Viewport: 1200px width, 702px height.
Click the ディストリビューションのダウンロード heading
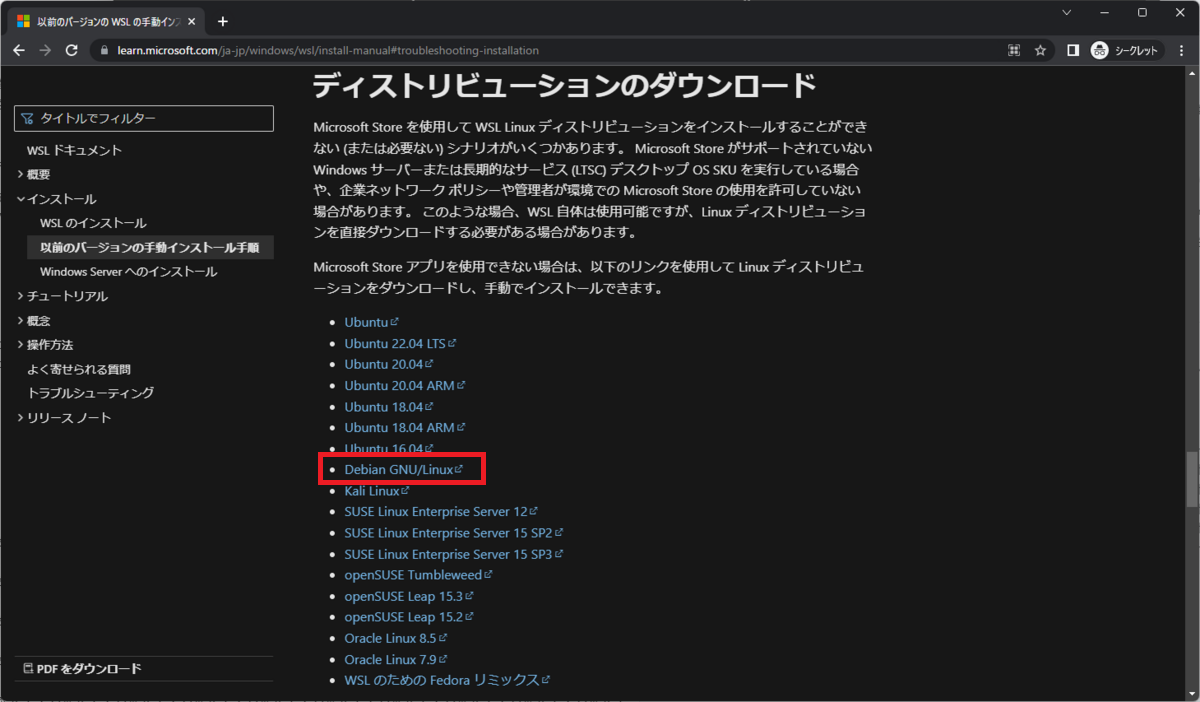pos(565,86)
